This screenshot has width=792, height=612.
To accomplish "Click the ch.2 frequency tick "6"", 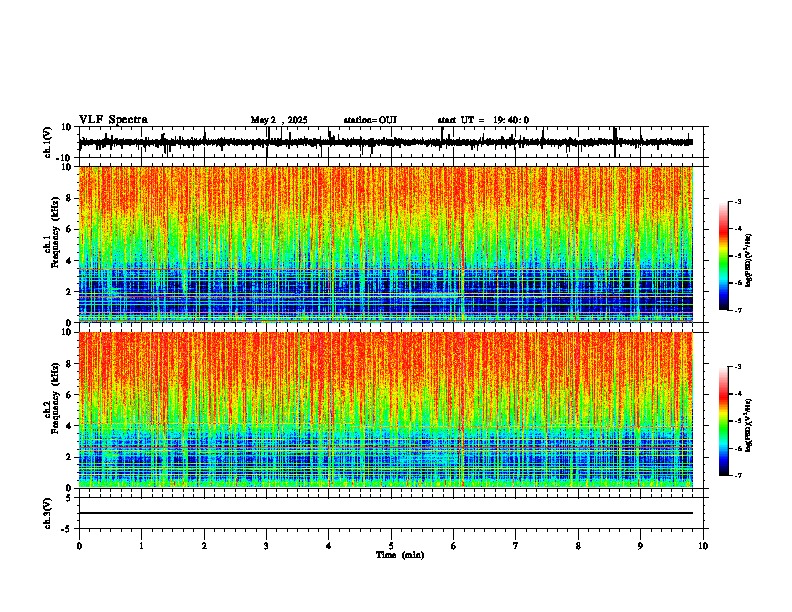I will [x=69, y=395].
